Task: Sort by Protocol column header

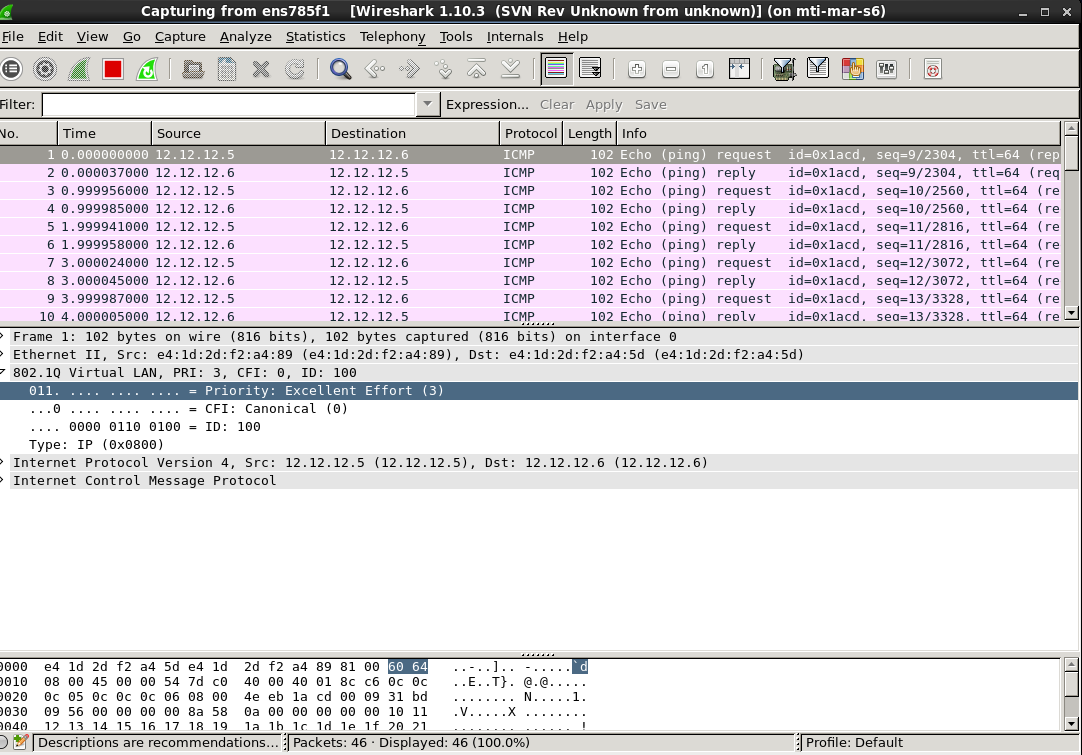Action: (531, 133)
